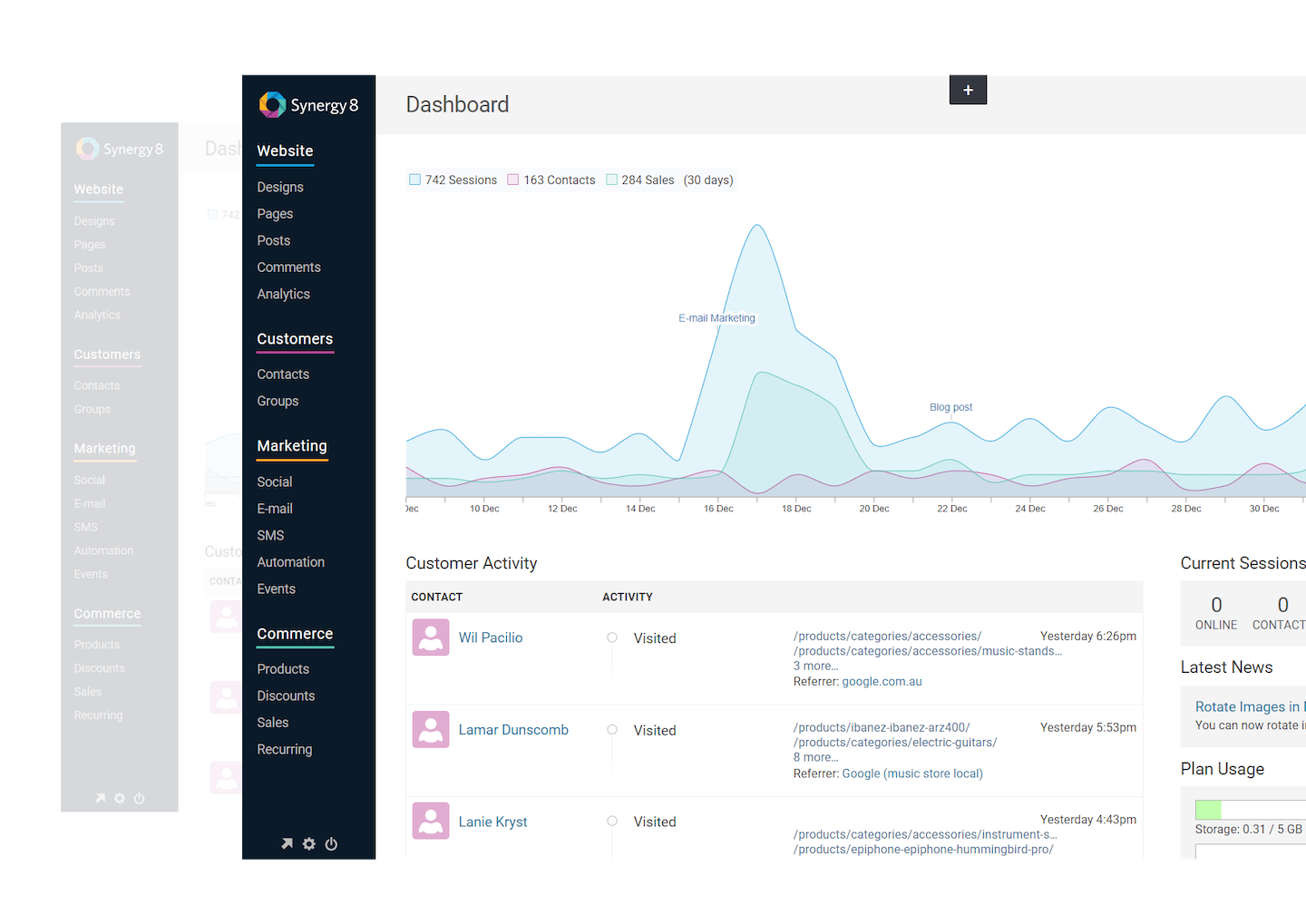
Task: Toggle the 163 Contacts legend box
Action: tap(513, 180)
